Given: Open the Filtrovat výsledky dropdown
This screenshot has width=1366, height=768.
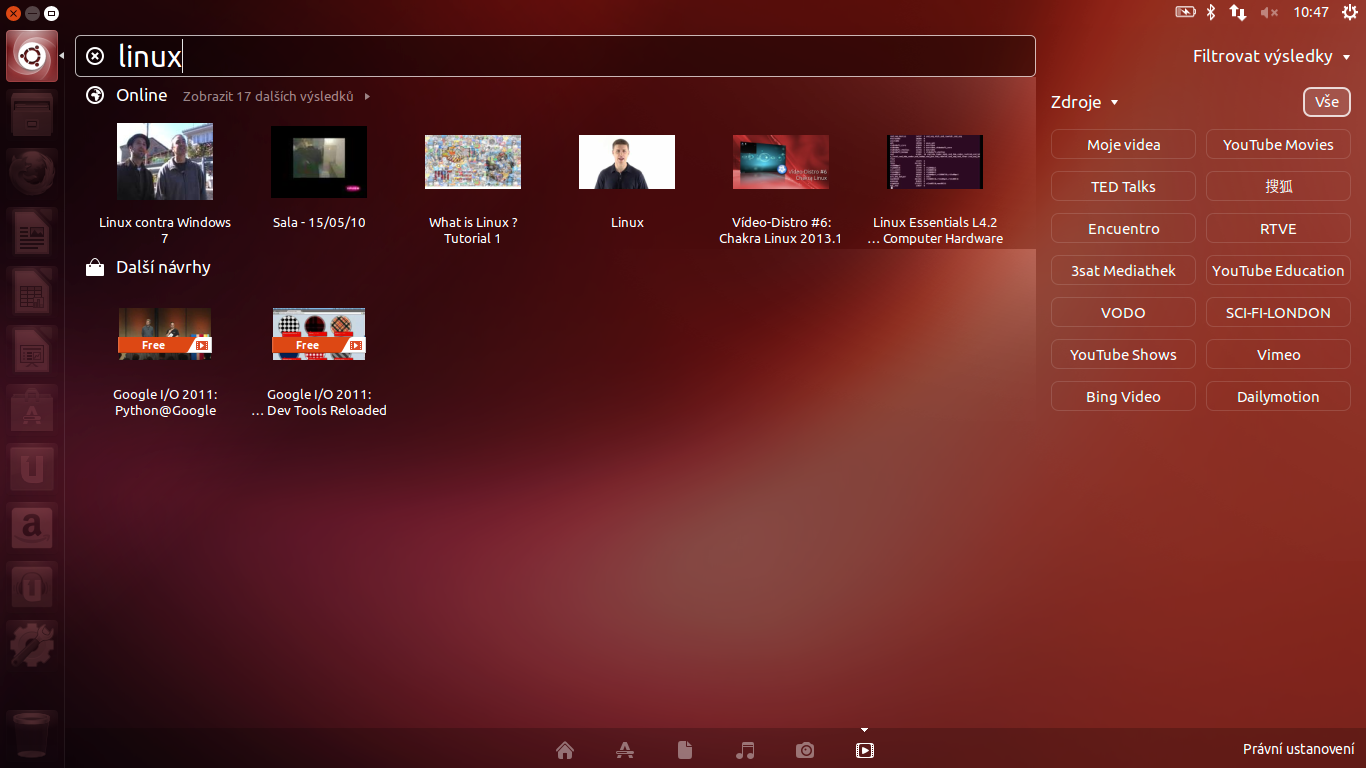Looking at the screenshot, I should click(1271, 56).
